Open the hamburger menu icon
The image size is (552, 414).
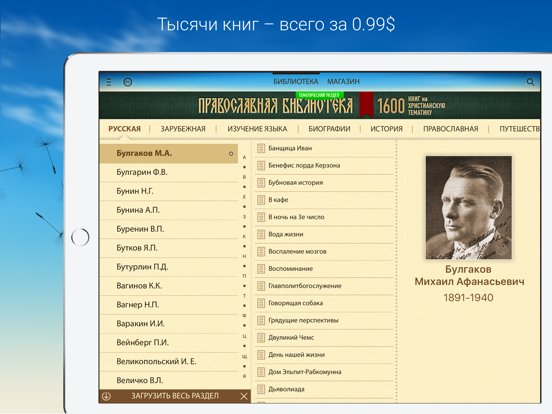click(109, 82)
